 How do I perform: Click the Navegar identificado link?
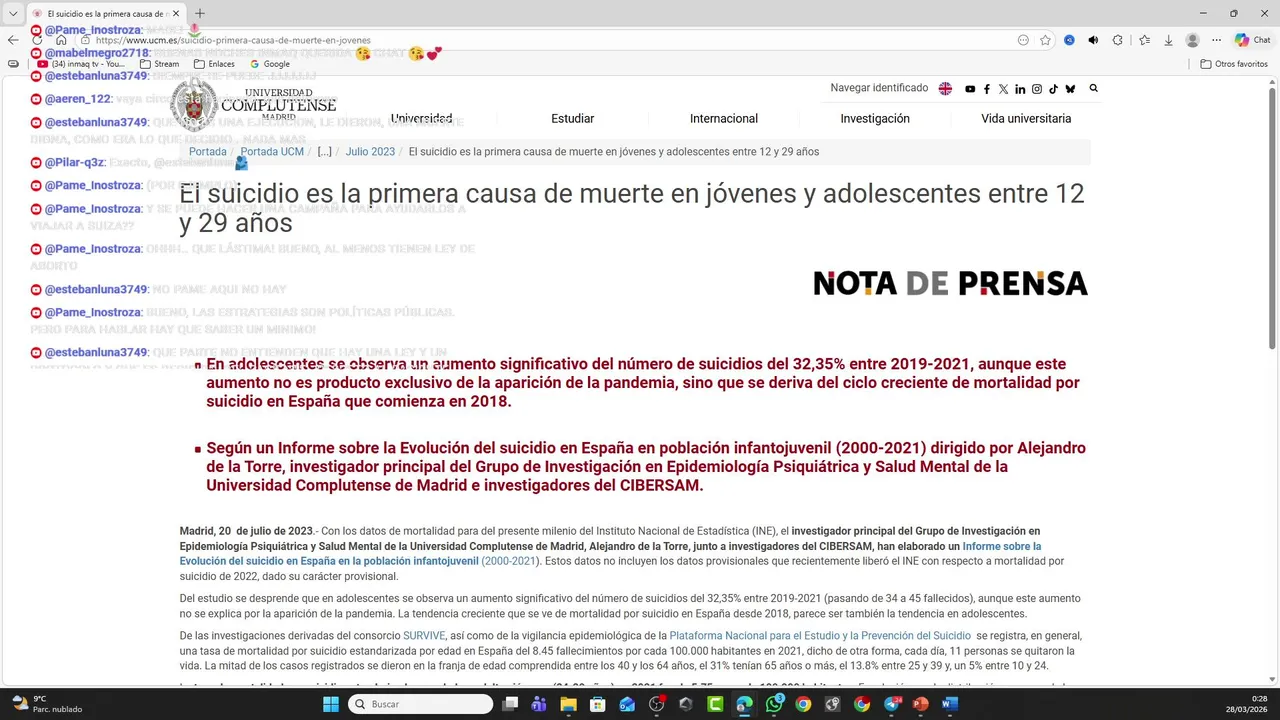click(x=879, y=88)
